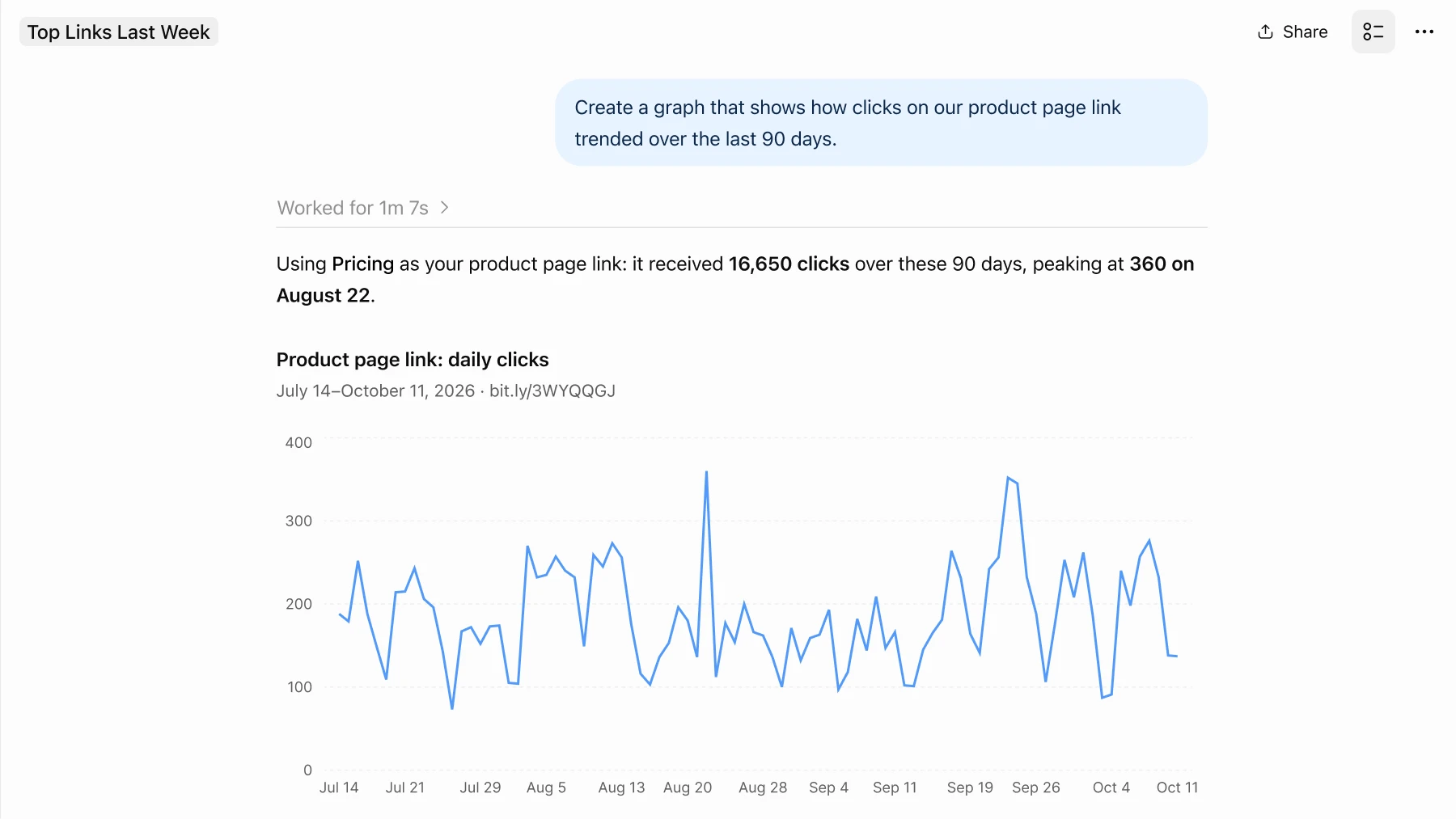Click the Aug 28 x-axis label
Viewport: 1456px width, 819px height.
pos(763,787)
